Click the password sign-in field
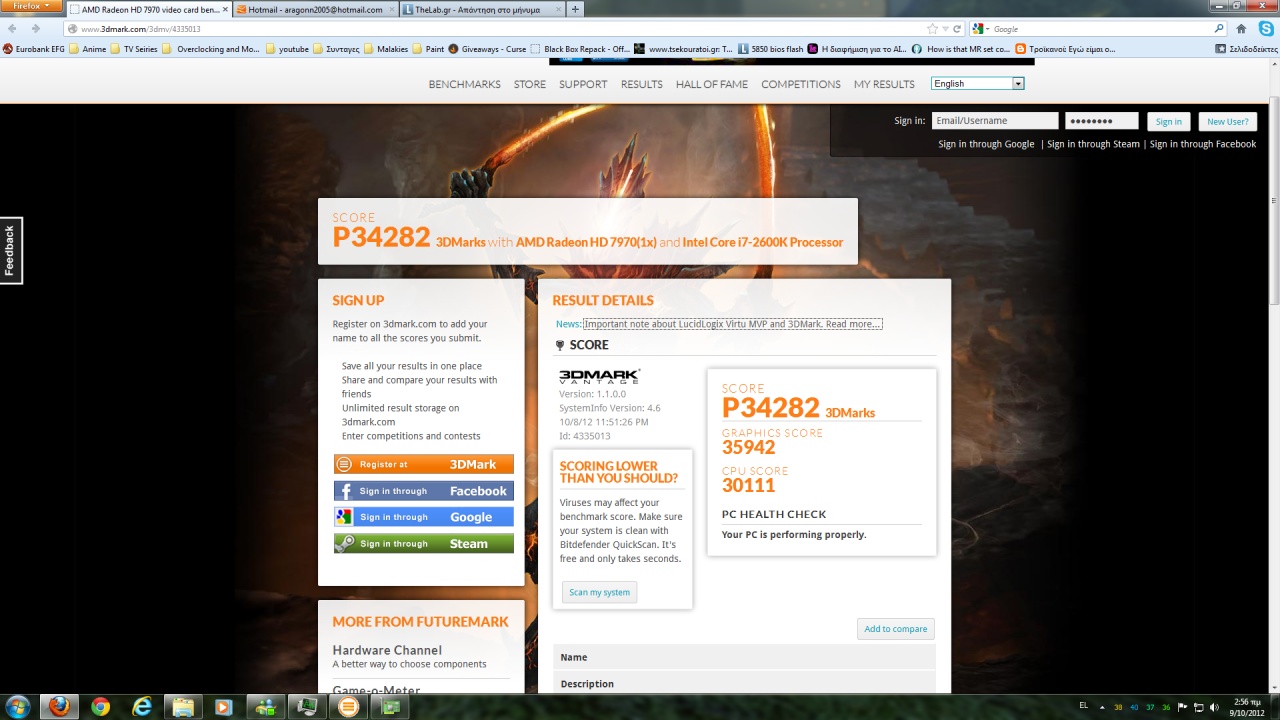The image size is (1280, 720). click(x=1102, y=121)
